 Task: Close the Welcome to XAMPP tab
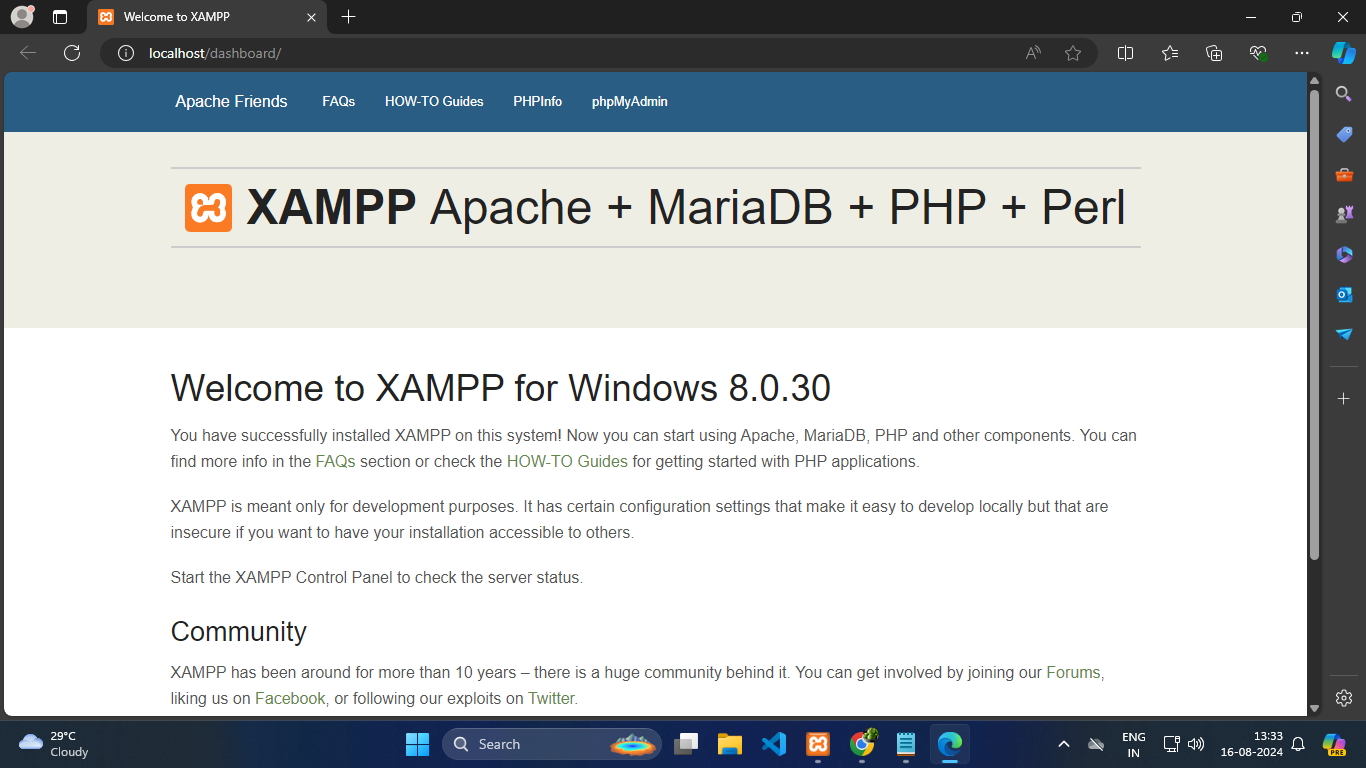click(x=311, y=17)
